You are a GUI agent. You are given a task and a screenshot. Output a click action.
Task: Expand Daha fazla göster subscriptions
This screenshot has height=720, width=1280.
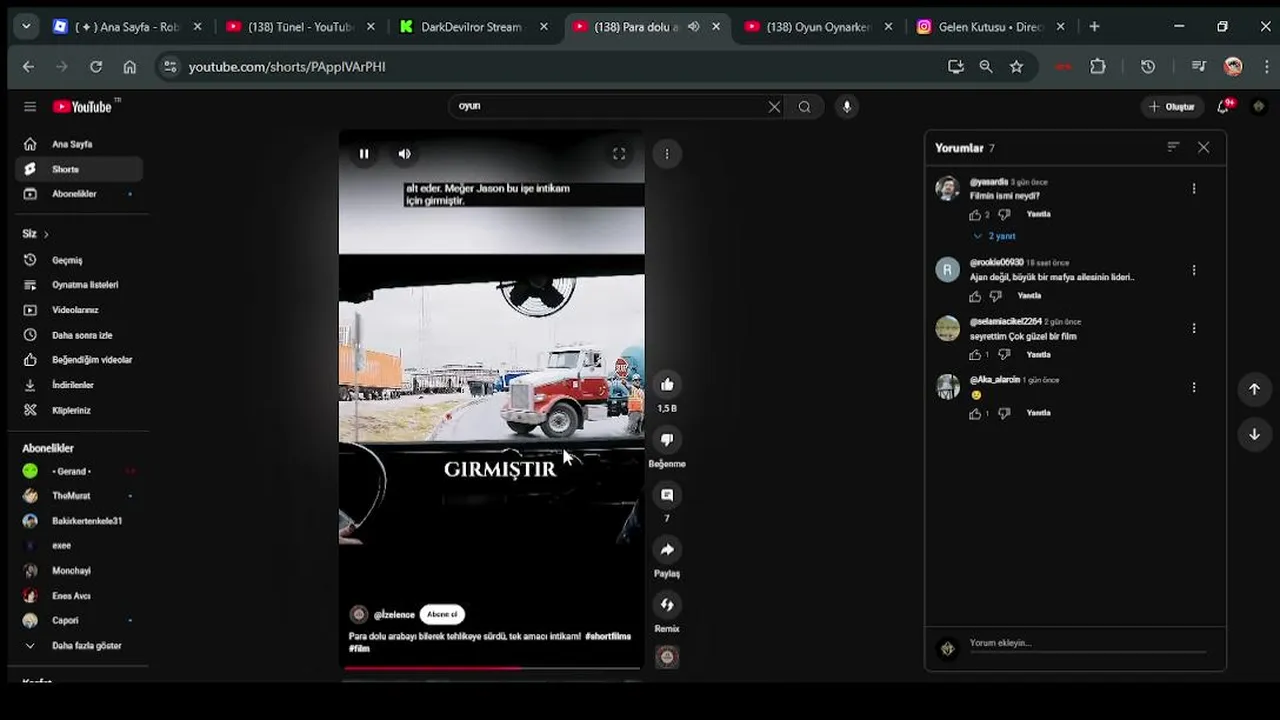point(79,646)
